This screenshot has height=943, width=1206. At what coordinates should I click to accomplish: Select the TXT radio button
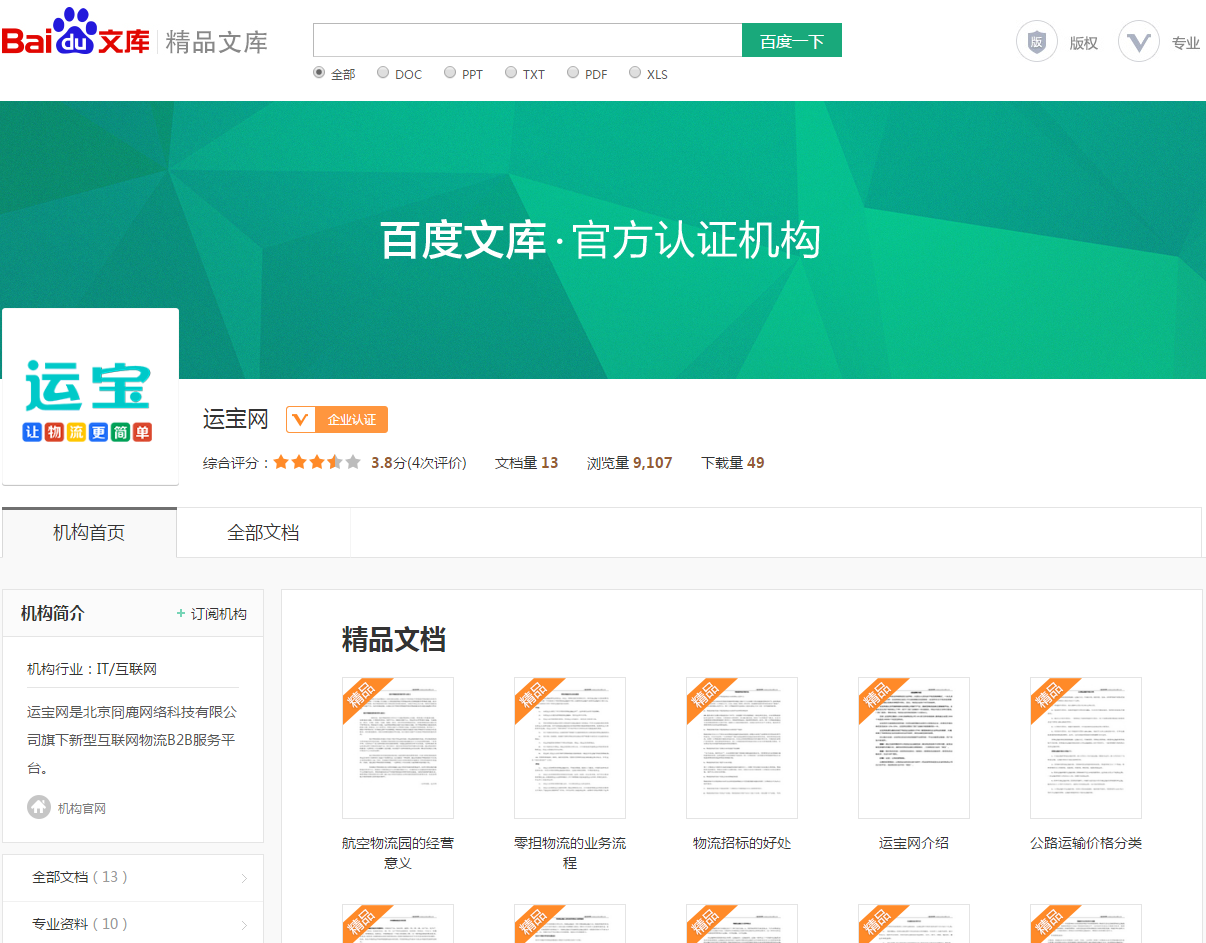511,72
